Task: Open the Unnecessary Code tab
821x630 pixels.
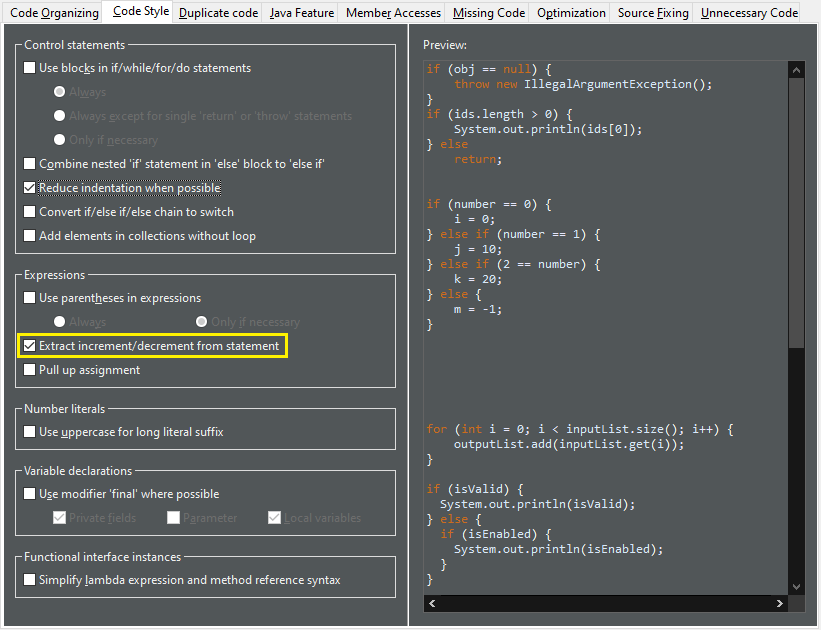Action: click(749, 13)
